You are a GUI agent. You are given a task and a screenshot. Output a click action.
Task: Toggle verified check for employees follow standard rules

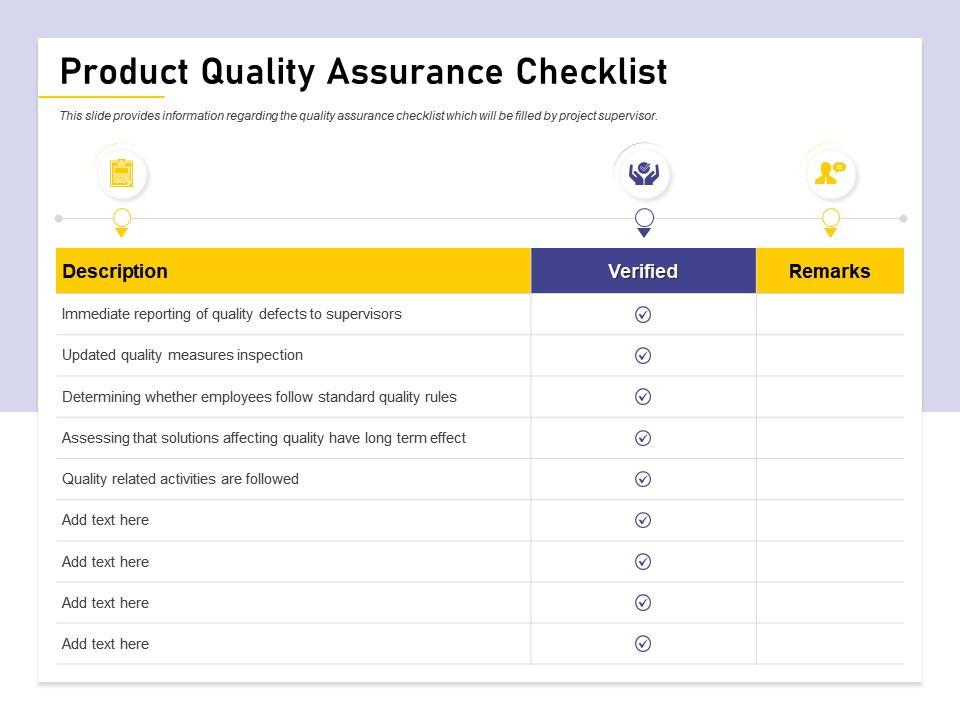click(643, 397)
